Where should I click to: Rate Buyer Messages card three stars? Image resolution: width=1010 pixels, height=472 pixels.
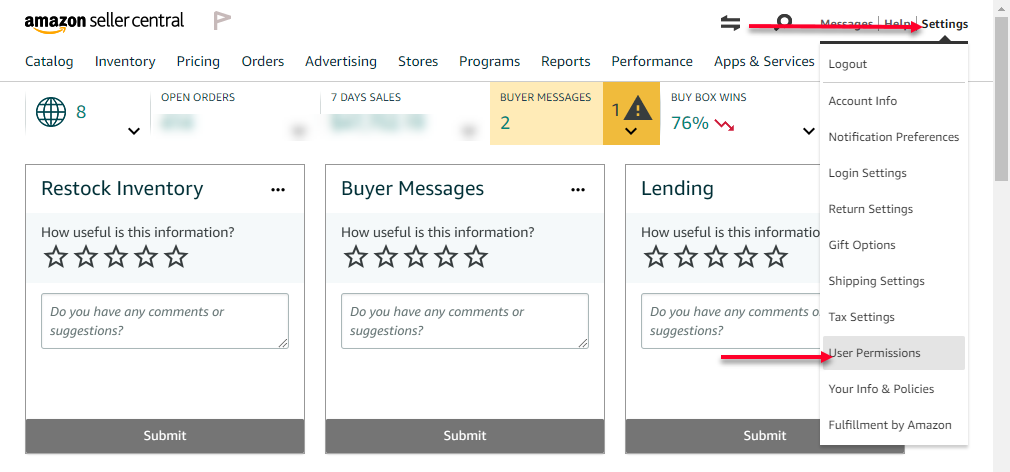pos(416,257)
